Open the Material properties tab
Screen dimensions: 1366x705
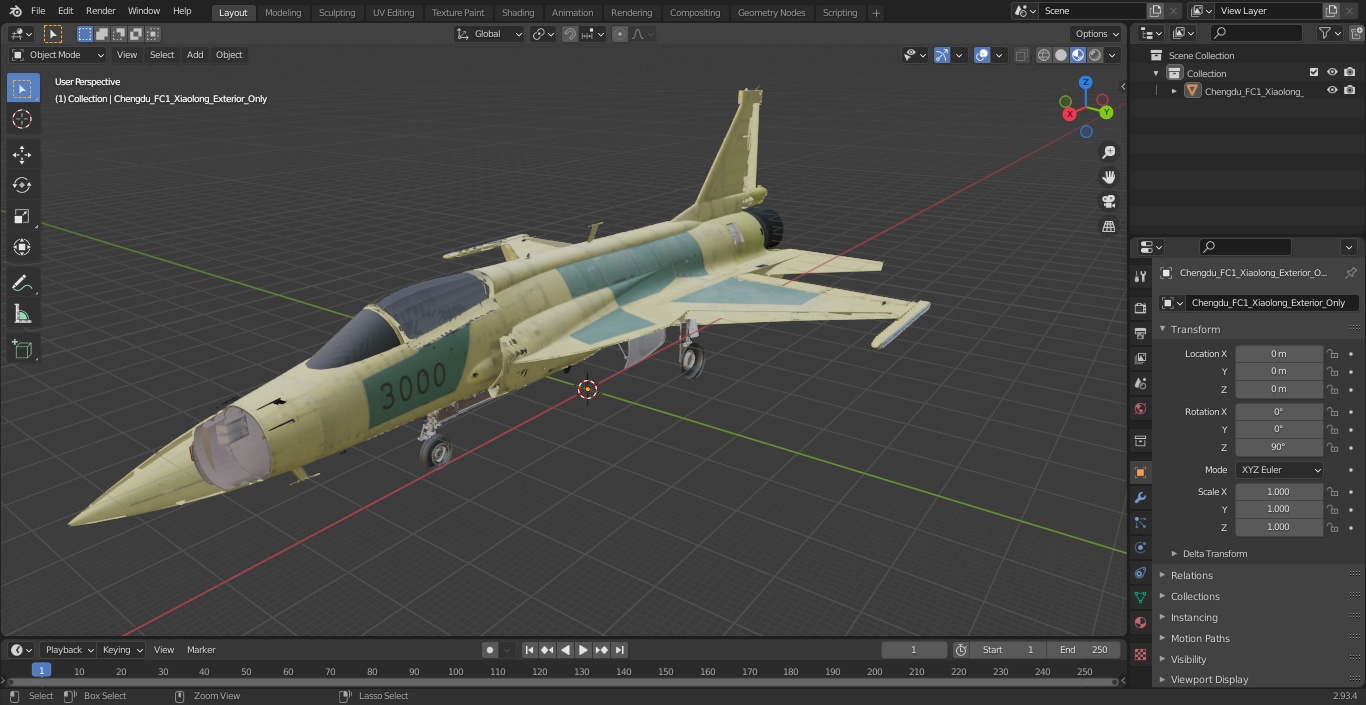1140,622
